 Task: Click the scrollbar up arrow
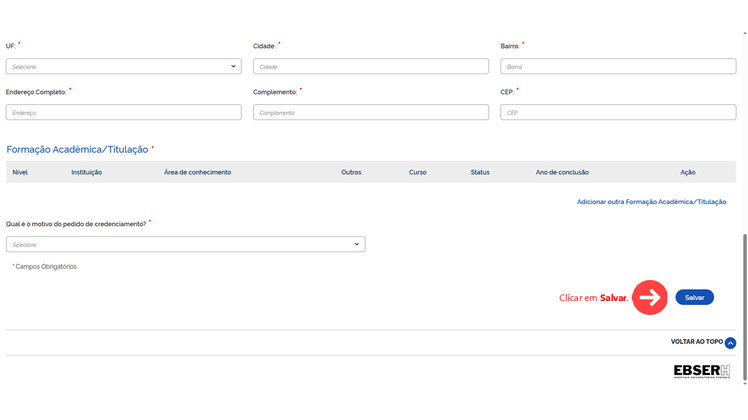745,33
